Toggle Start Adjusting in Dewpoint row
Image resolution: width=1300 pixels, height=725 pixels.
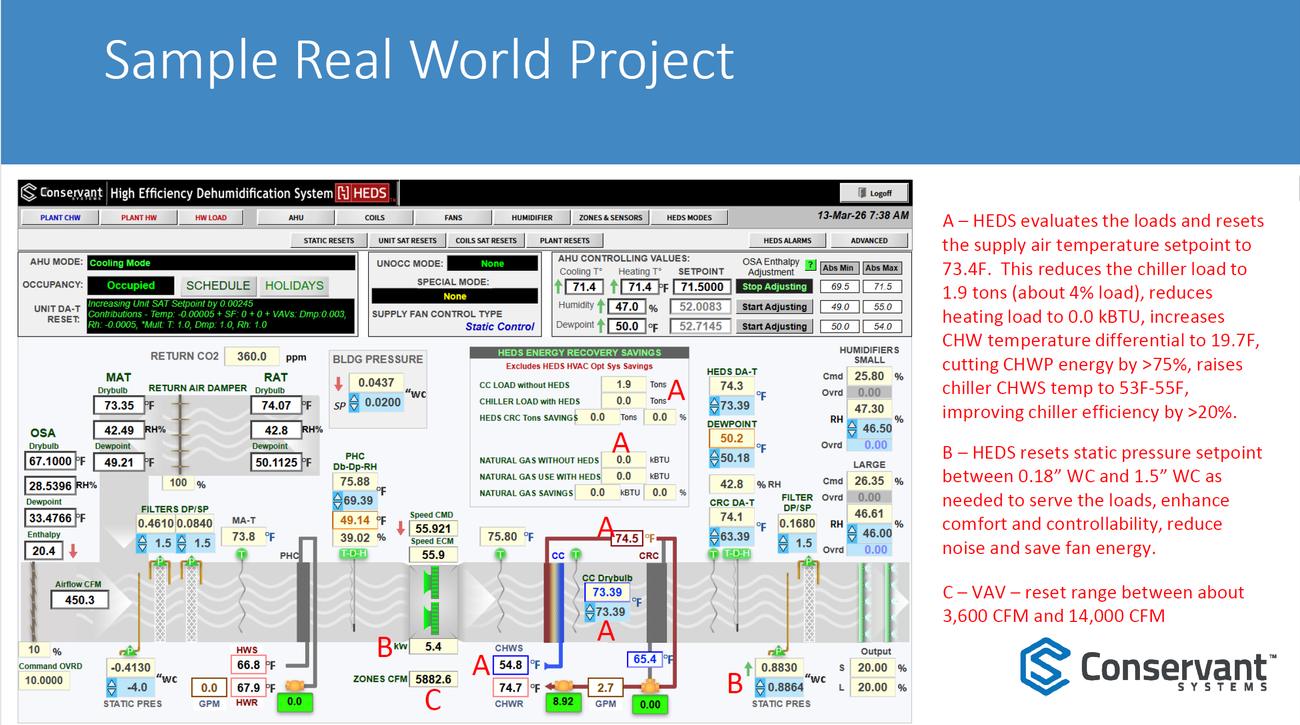click(772, 327)
